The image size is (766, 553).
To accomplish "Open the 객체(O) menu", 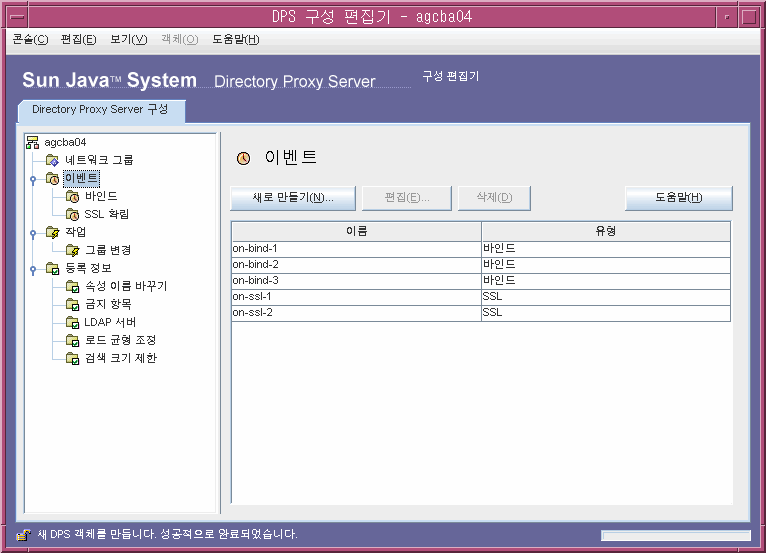I will [x=180, y=39].
